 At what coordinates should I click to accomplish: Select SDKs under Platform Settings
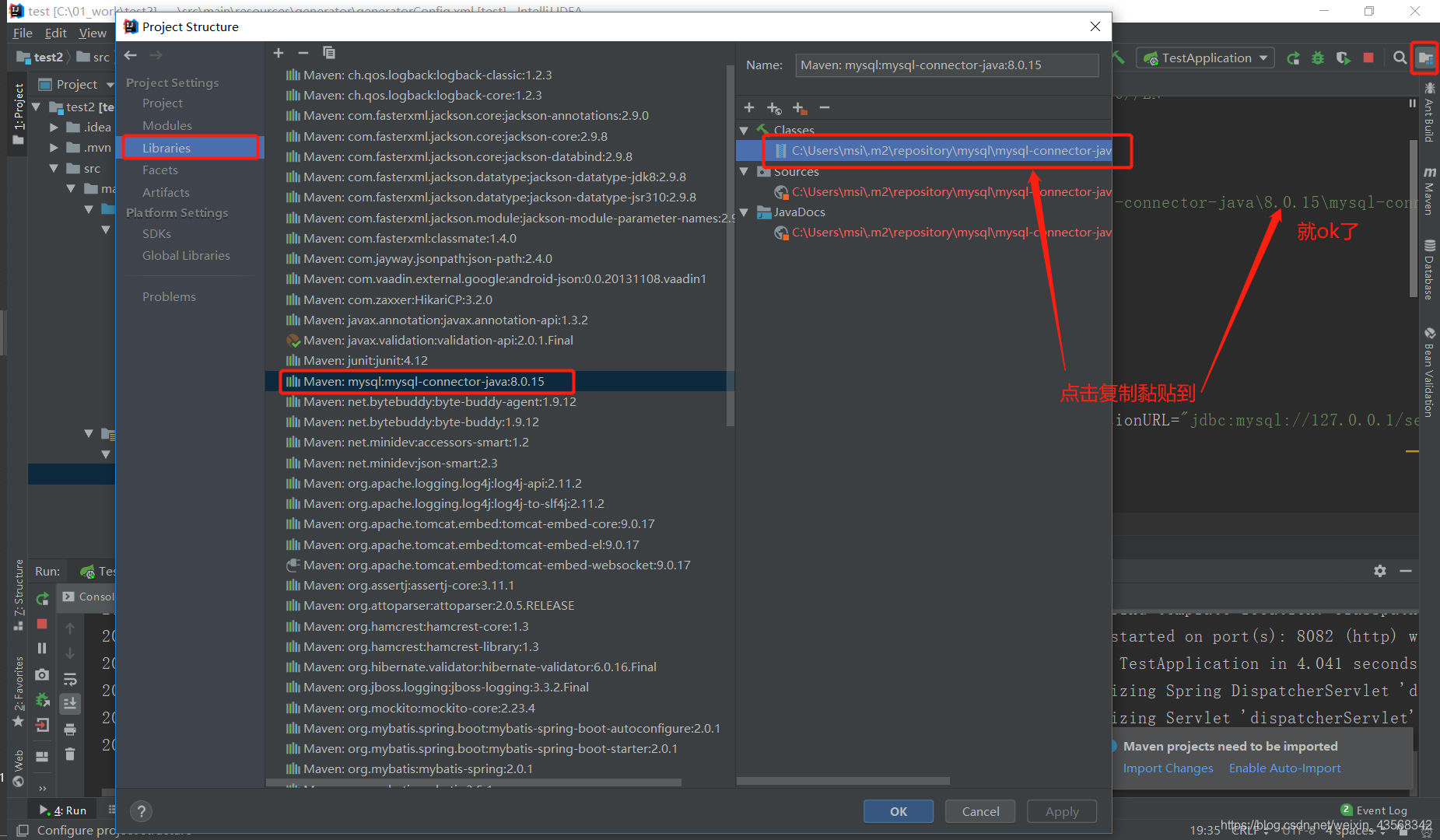pos(156,233)
